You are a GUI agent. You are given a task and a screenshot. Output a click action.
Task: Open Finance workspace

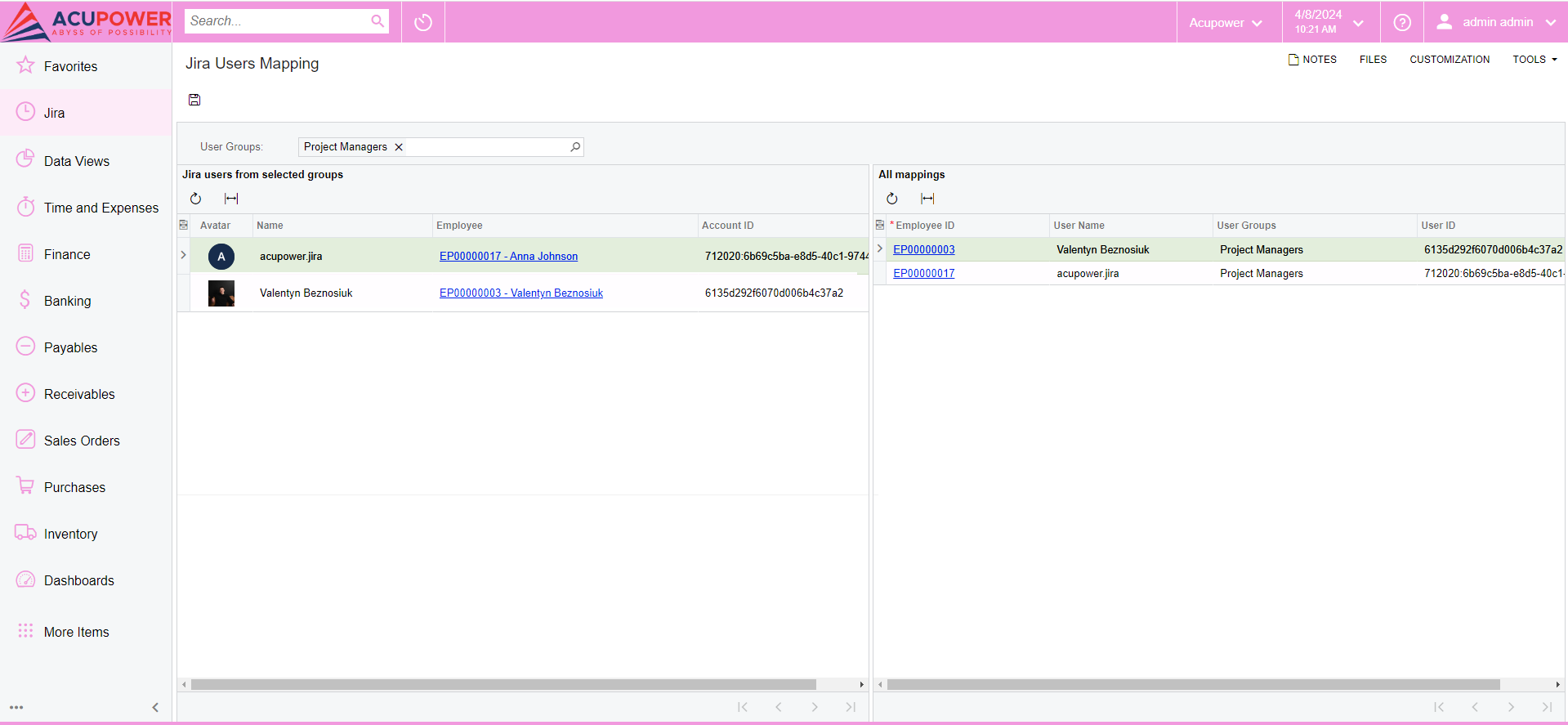(x=86, y=254)
